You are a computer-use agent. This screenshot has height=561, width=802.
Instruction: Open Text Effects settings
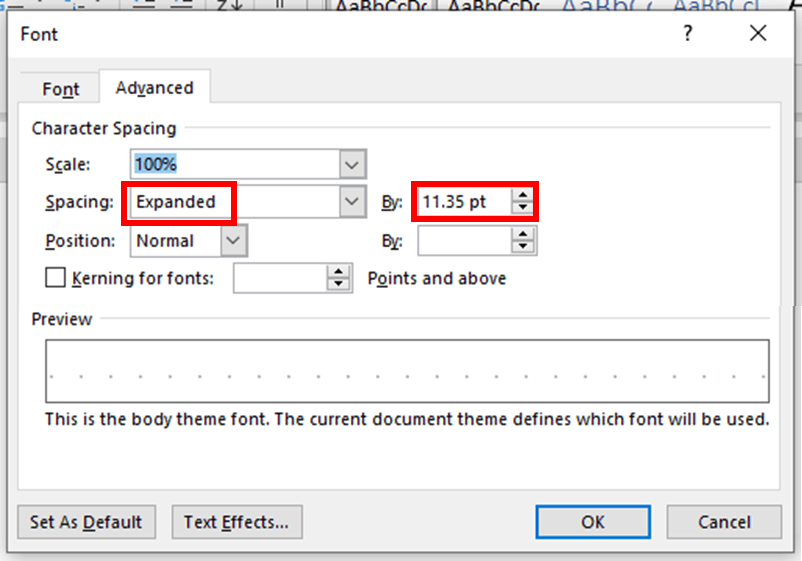click(x=236, y=521)
